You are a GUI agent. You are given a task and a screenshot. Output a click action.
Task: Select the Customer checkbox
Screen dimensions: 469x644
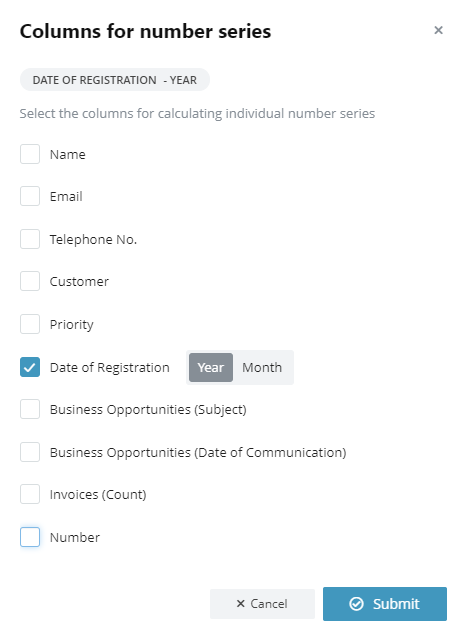[30, 281]
